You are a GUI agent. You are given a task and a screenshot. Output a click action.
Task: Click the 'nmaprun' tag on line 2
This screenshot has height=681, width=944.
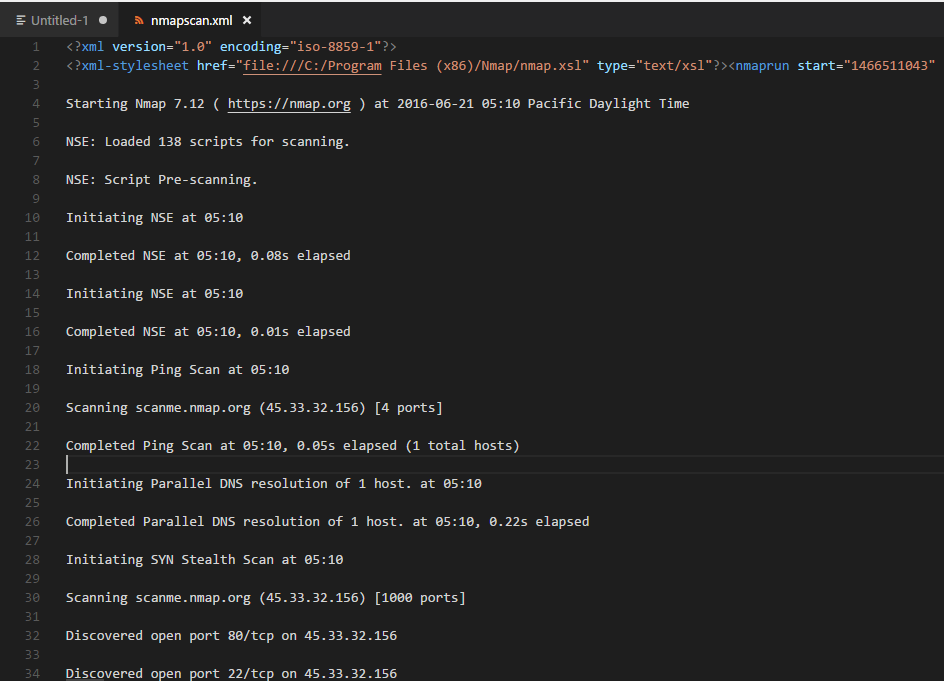(x=762, y=66)
